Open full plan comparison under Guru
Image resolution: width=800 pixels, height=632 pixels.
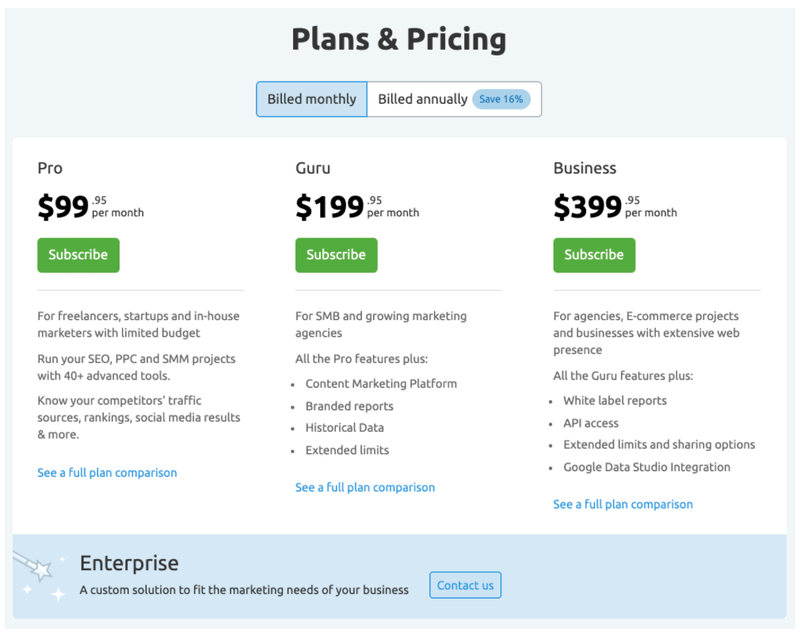(x=365, y=487)
